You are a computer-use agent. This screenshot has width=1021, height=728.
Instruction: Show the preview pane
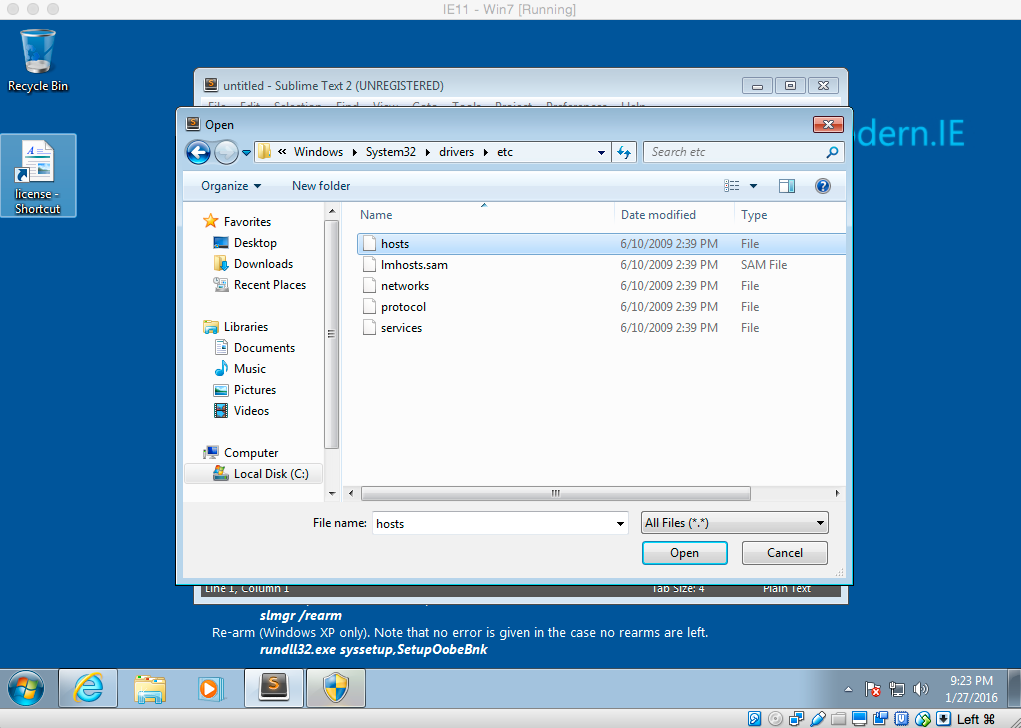[x=787, y=186]
